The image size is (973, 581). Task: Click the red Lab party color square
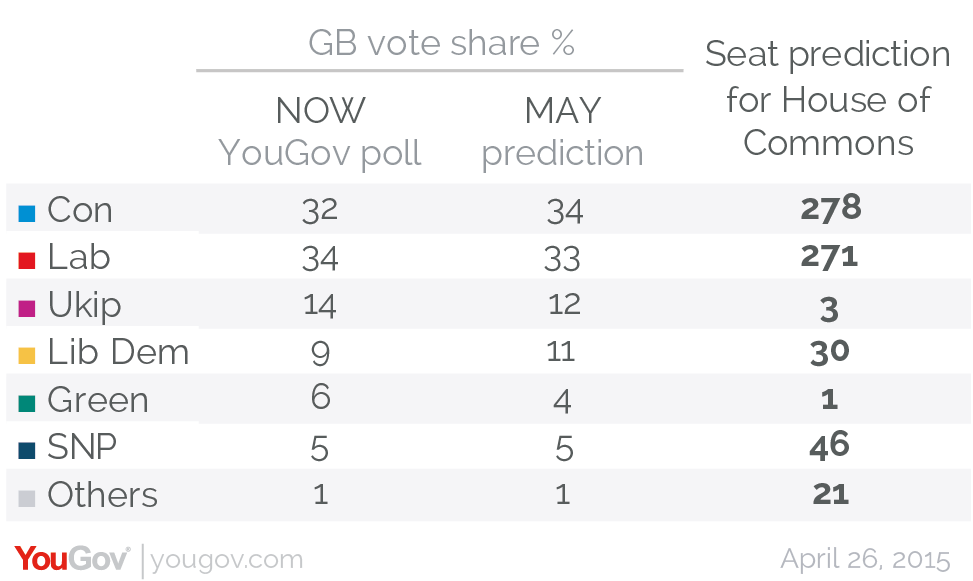click(27, 261)
